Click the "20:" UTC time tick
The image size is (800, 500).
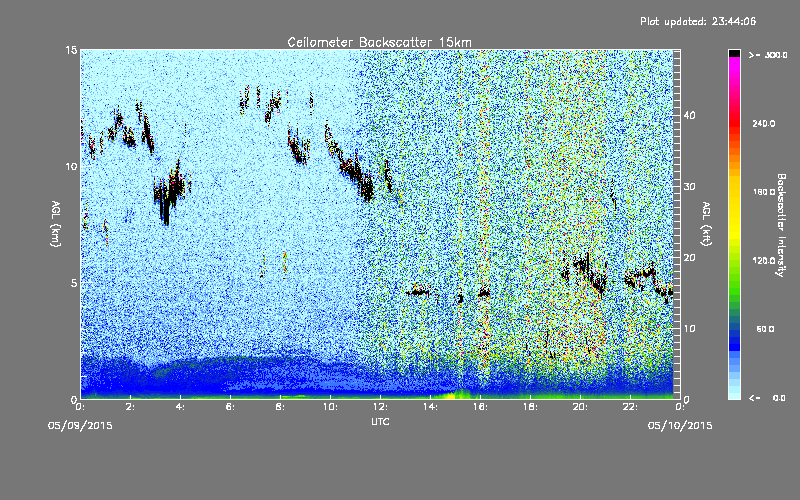(x=581, y=407)
